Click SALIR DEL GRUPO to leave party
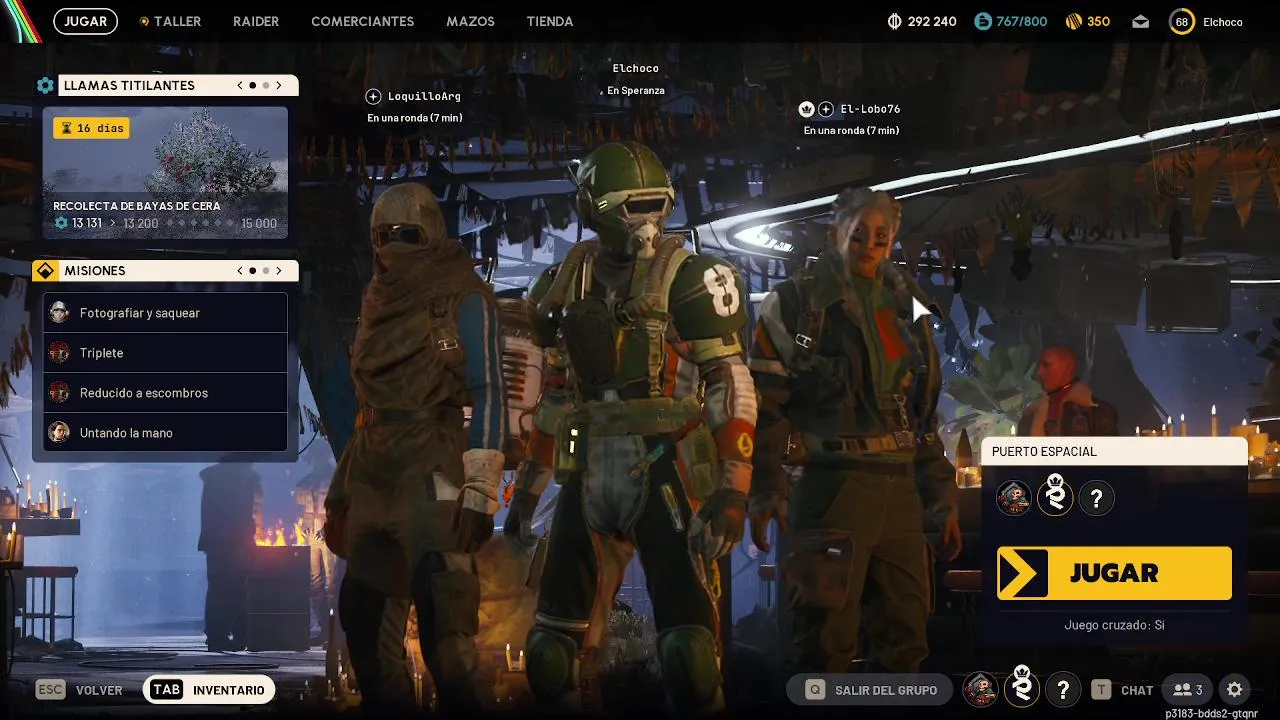 coord(872,690)
